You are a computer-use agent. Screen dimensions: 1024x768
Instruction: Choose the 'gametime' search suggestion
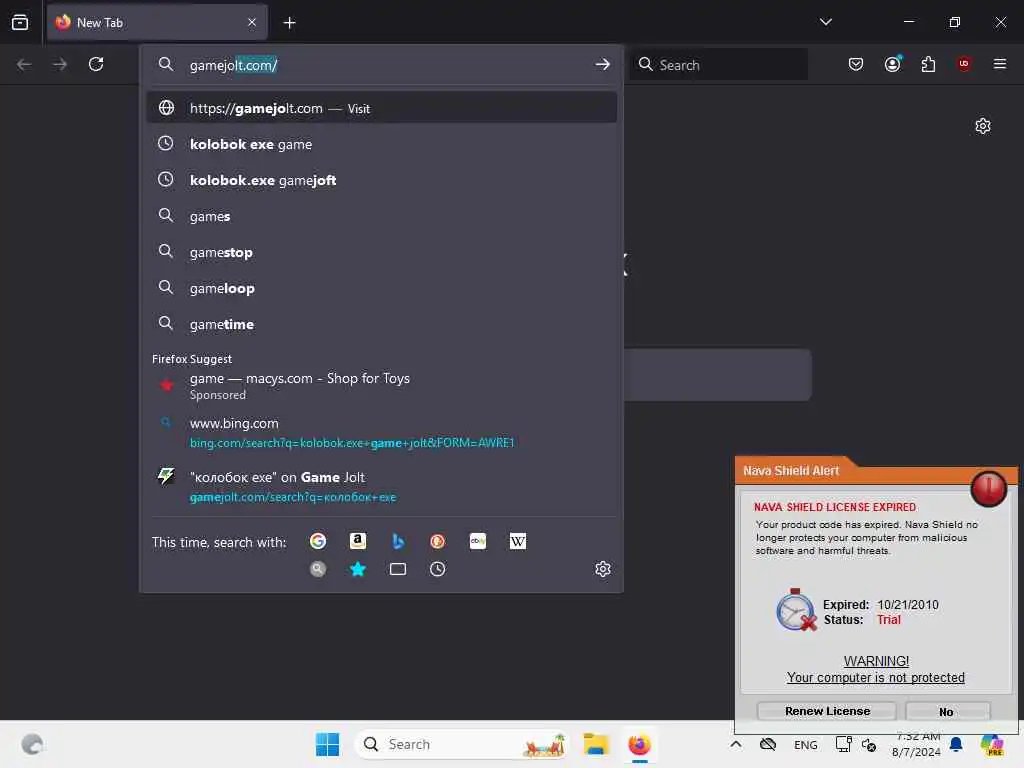(382, 324)
